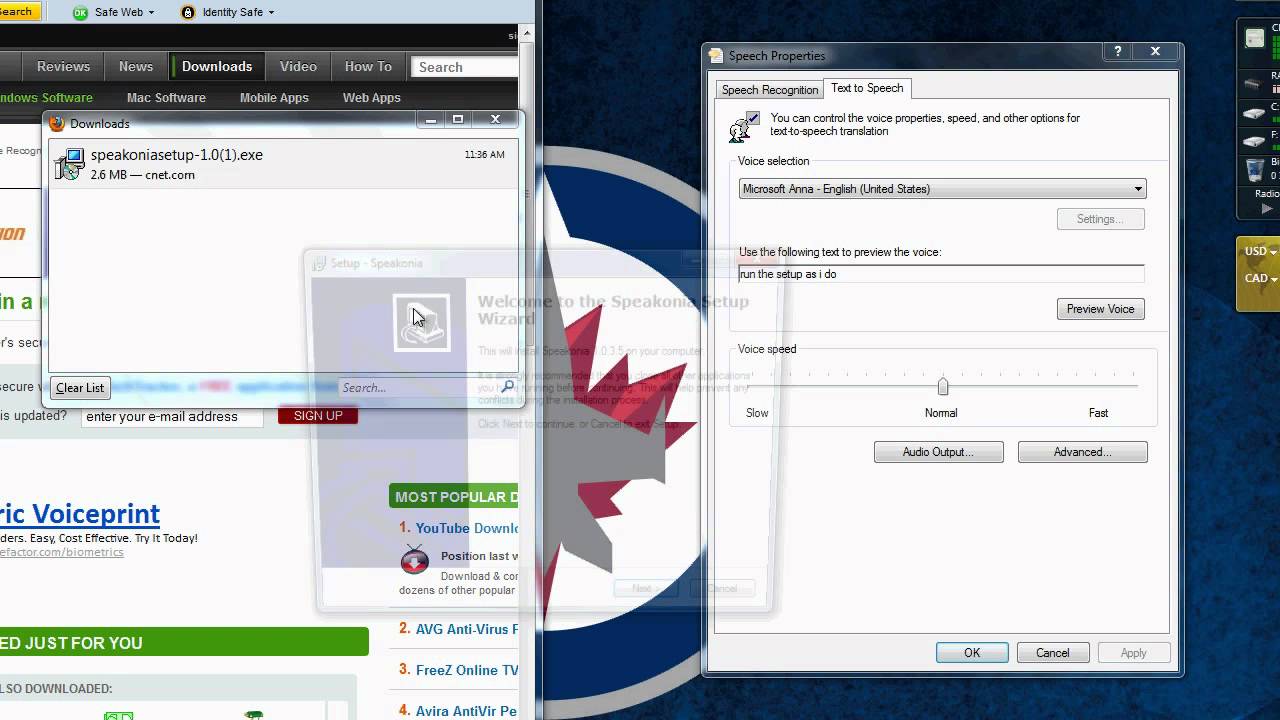The image size is (1280, 720).
Task: Click the F: drive gadget icon
Action: [x=1254, y=142]
